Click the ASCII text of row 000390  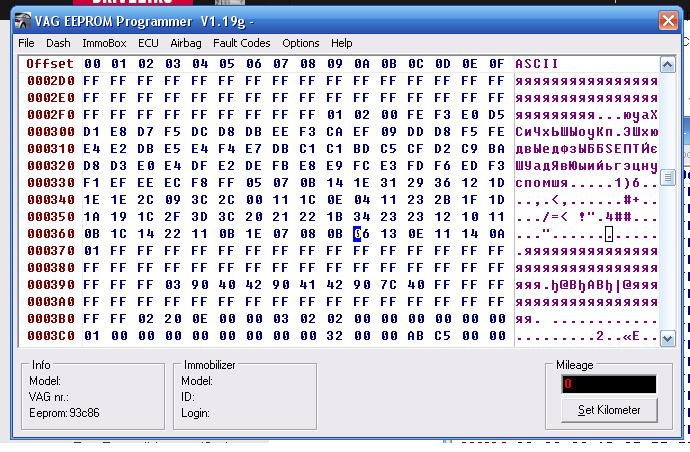coord(587,285)
